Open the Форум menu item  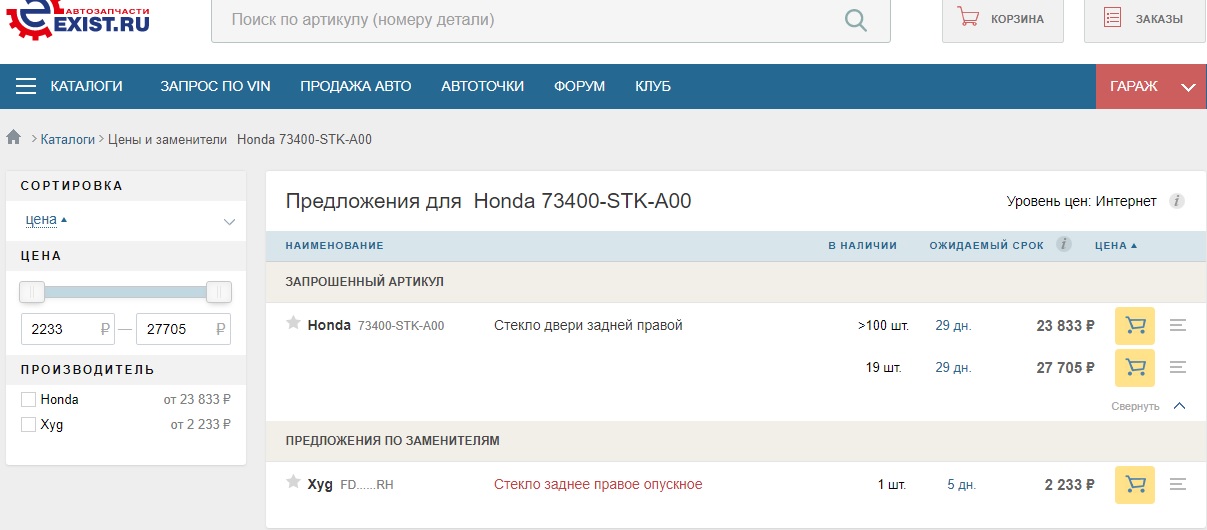click(579, 87)
